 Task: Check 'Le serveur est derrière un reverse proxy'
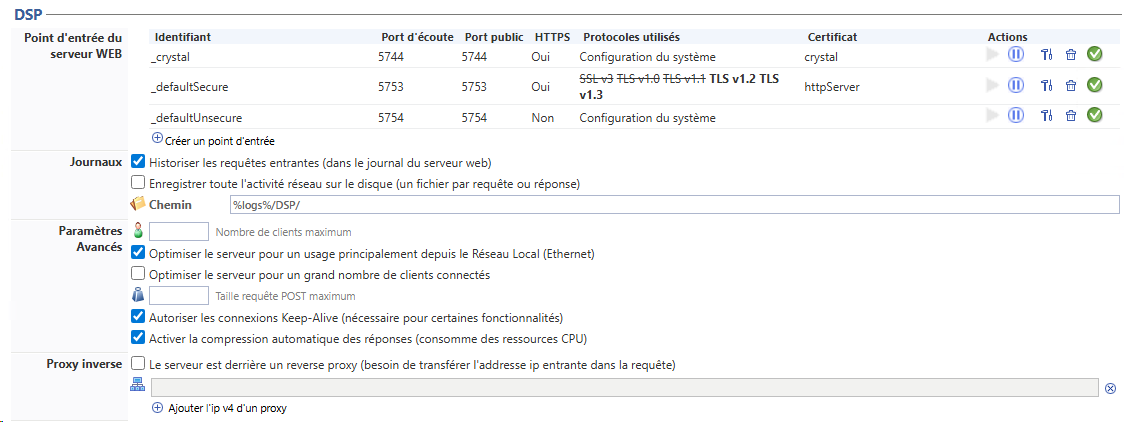[139, 364]
